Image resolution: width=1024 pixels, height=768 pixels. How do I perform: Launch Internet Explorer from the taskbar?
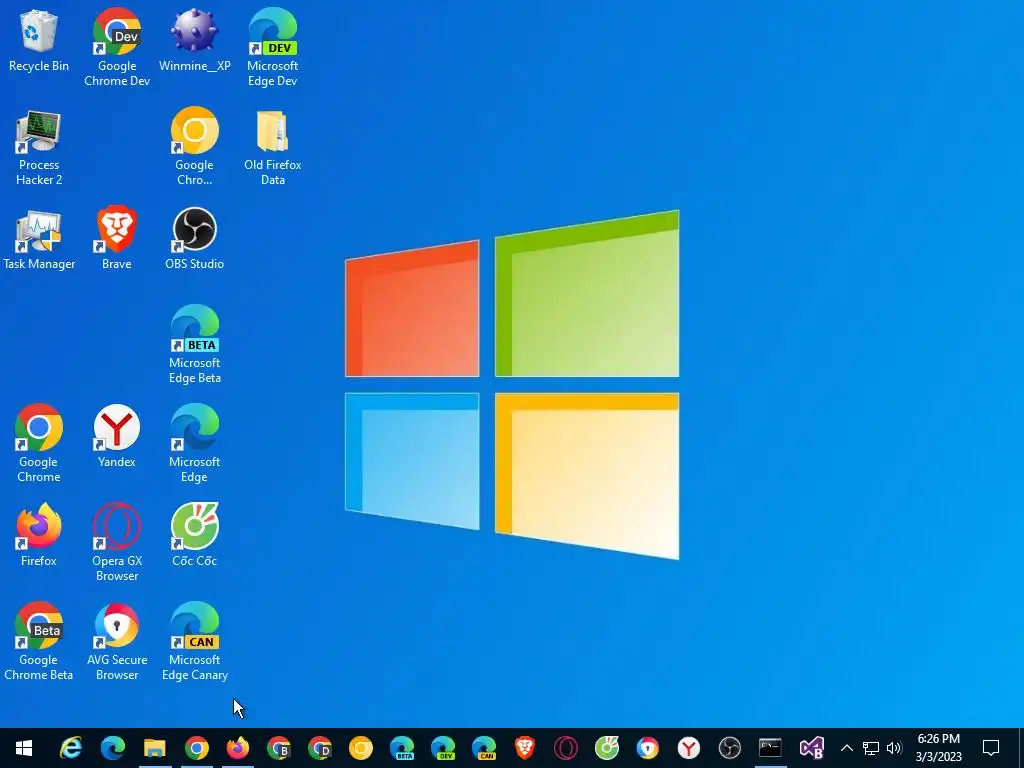coord(71,748)
